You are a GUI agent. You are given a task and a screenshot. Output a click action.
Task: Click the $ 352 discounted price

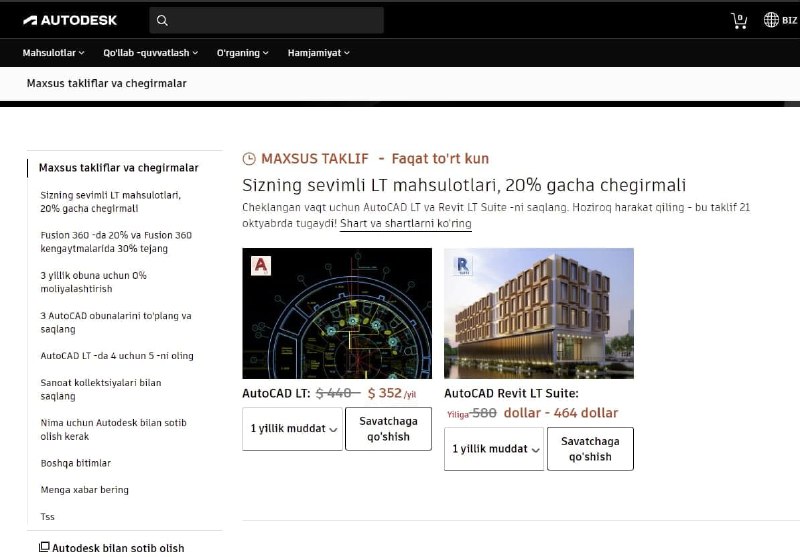(385, 393)
